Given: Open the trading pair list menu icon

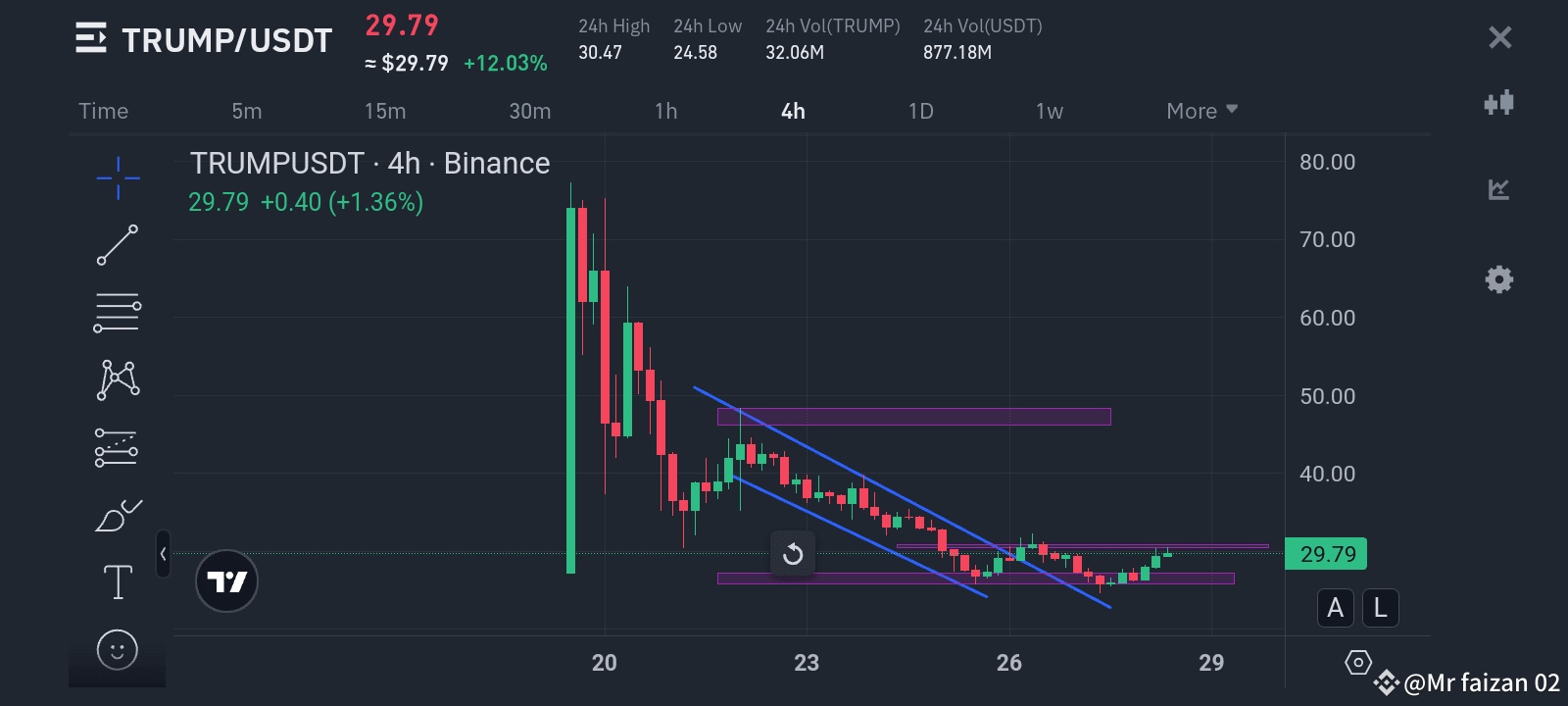Looking at the screenshot, I should tap(91, 38).
